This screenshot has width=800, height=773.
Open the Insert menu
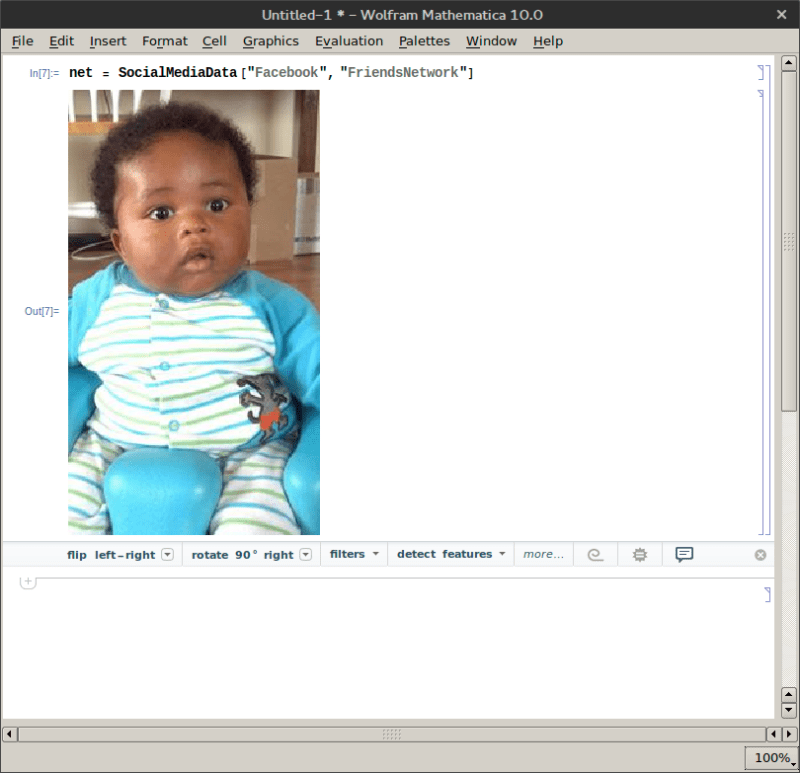[108, 41]
